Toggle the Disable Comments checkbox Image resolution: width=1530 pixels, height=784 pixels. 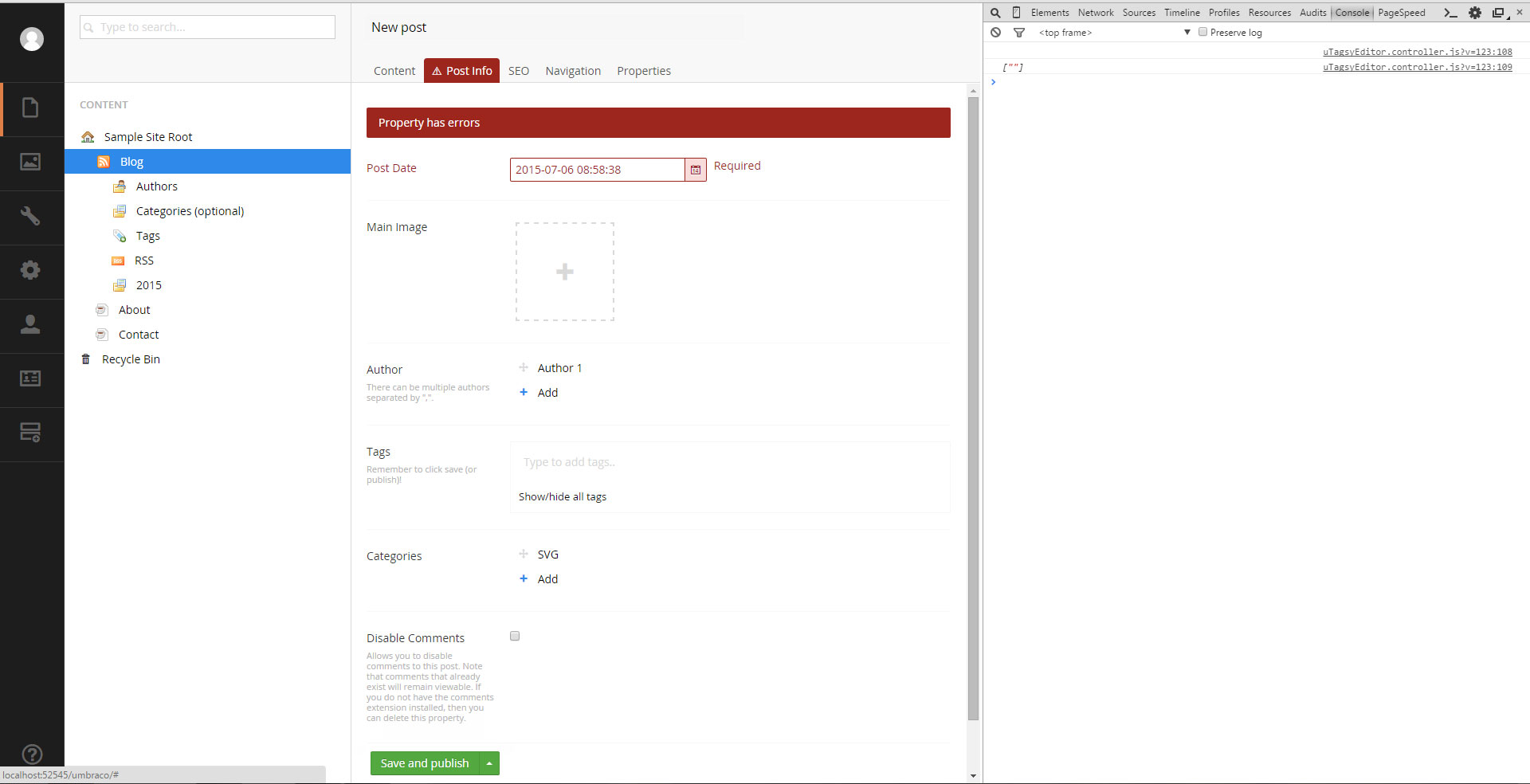pos(515,636)
